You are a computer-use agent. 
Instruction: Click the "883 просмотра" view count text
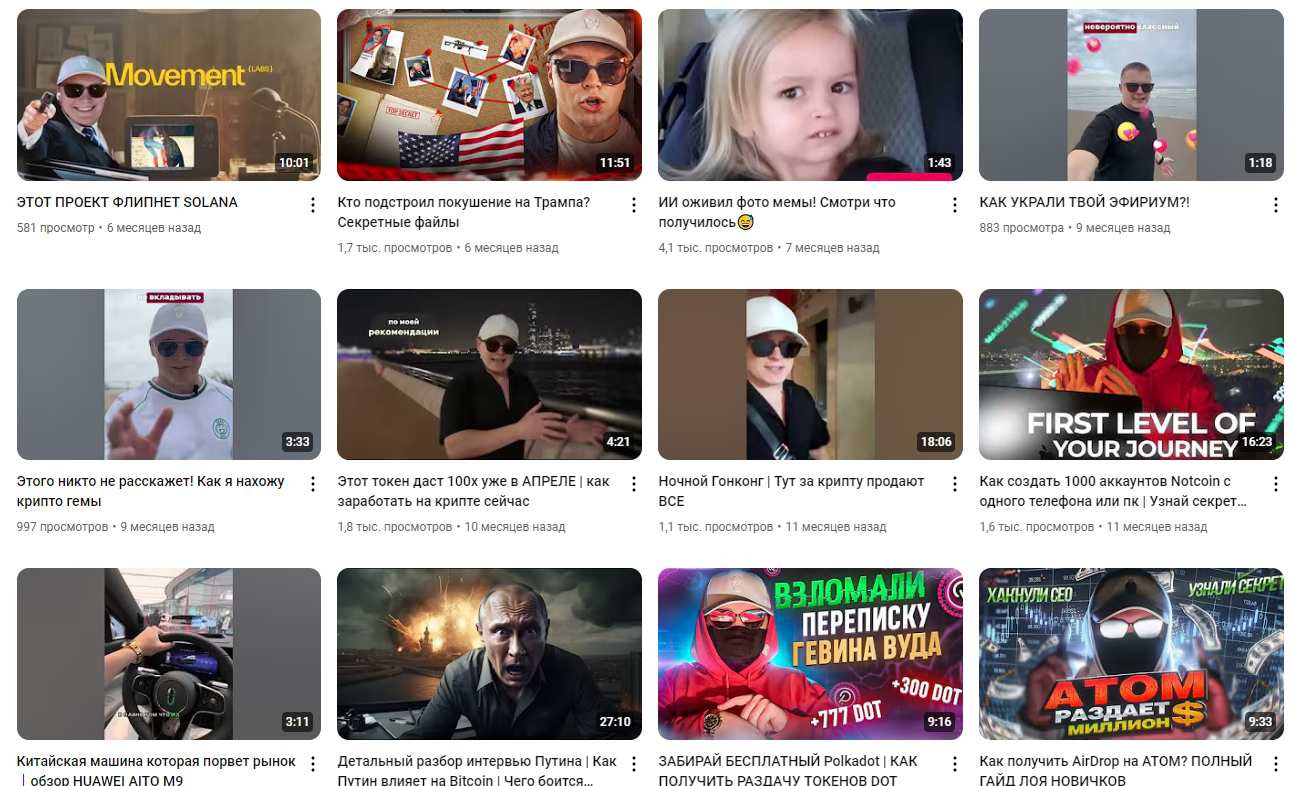pyautogui.click(x=1022, y=228)
